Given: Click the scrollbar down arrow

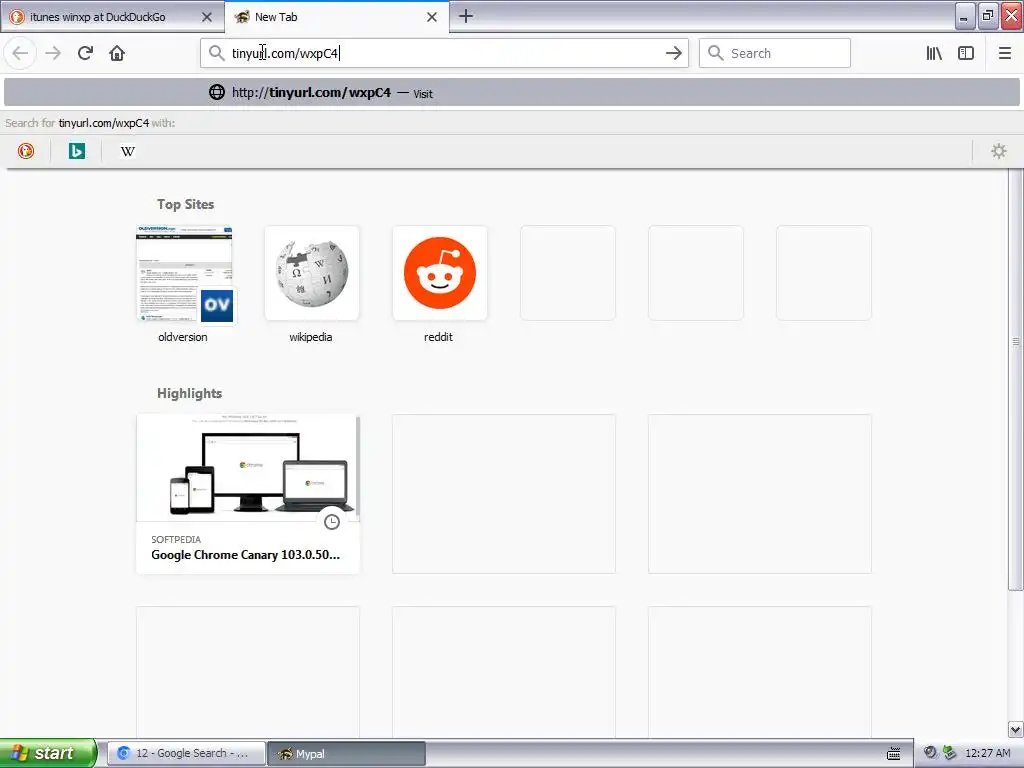Looking at the screenshot, I should (x=1015, y=729).
